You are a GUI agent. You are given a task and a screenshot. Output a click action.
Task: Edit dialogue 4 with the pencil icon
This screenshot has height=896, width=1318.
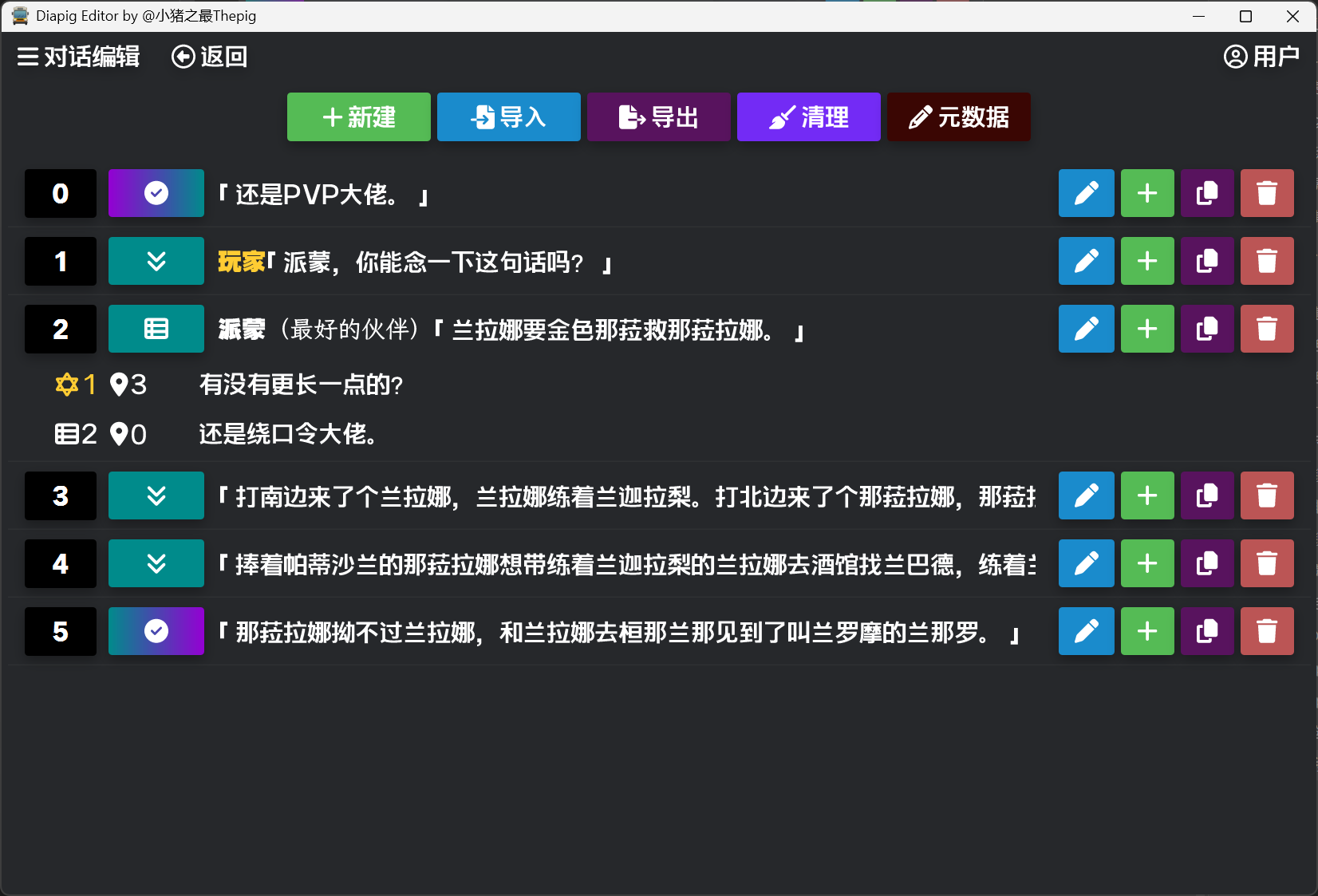click(x=1086, y=563)
